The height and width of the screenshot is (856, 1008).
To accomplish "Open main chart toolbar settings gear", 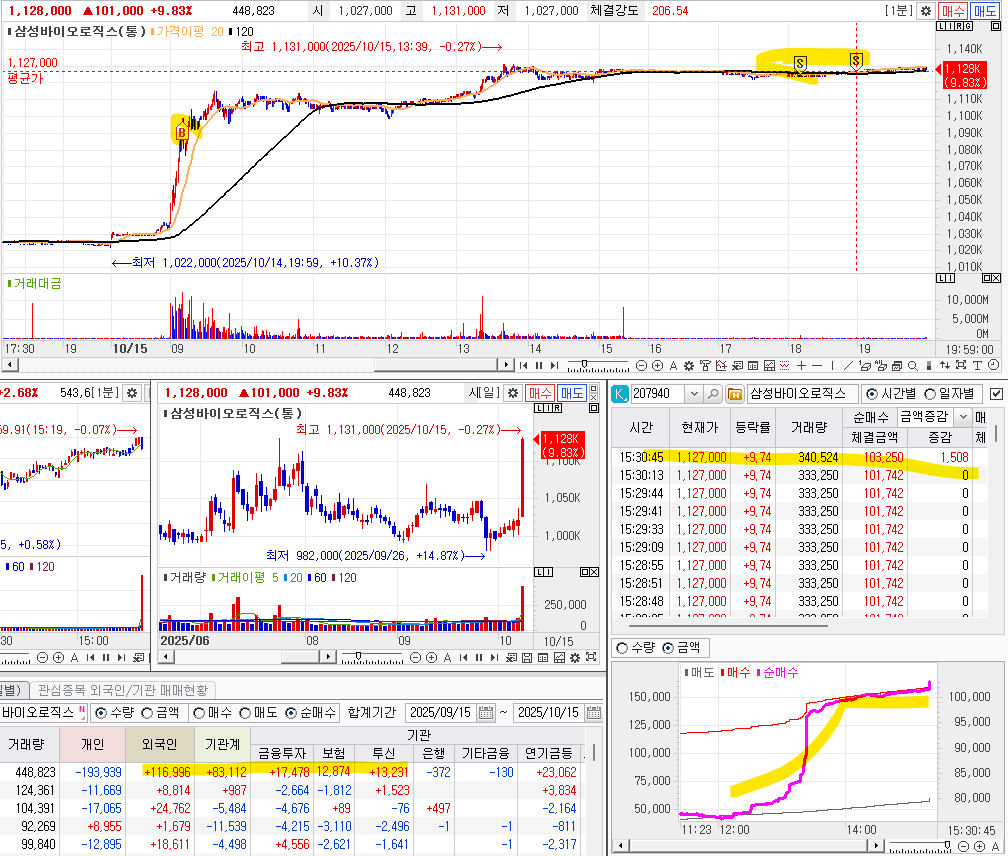I will [688, 366].
